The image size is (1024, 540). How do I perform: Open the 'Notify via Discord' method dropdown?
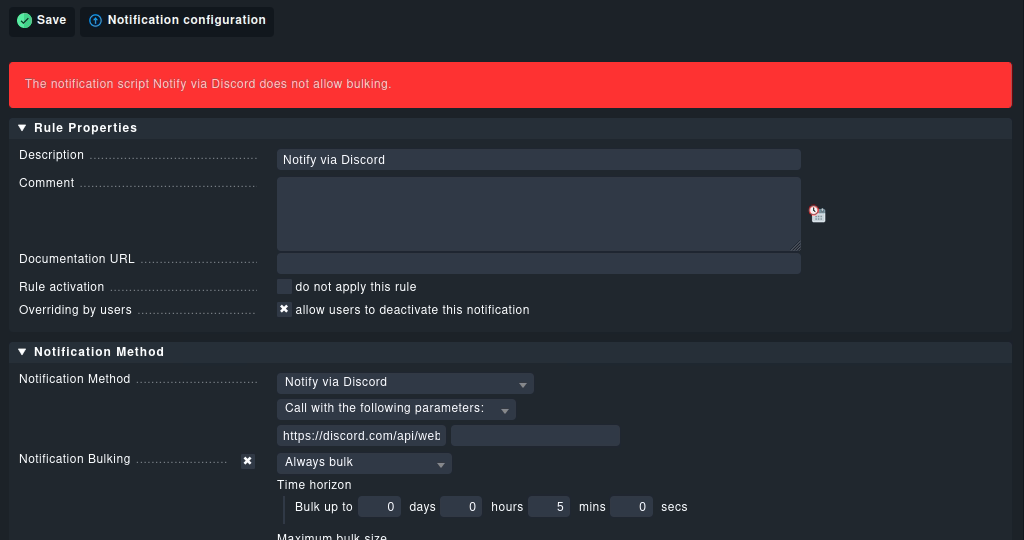coord(404,383)
